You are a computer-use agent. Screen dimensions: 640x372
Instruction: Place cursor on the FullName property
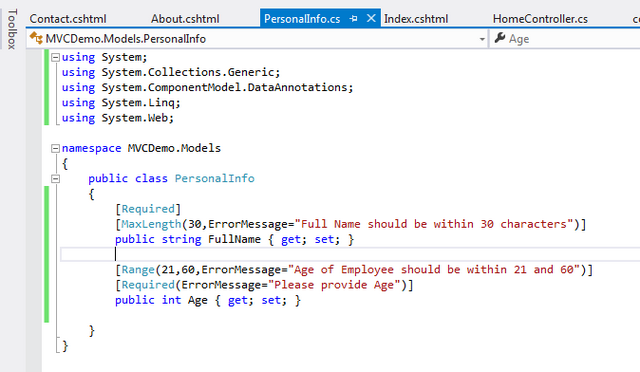point(234,239)
